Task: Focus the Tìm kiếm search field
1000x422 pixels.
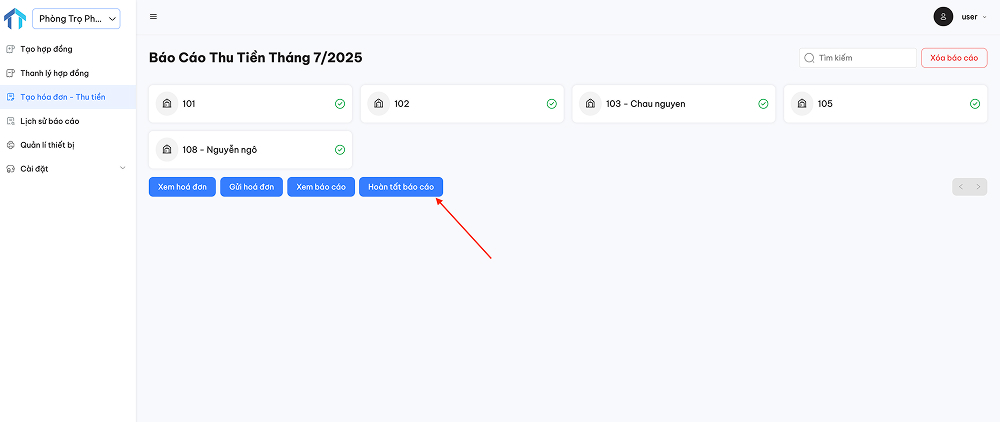Action: tap(858, 58)
